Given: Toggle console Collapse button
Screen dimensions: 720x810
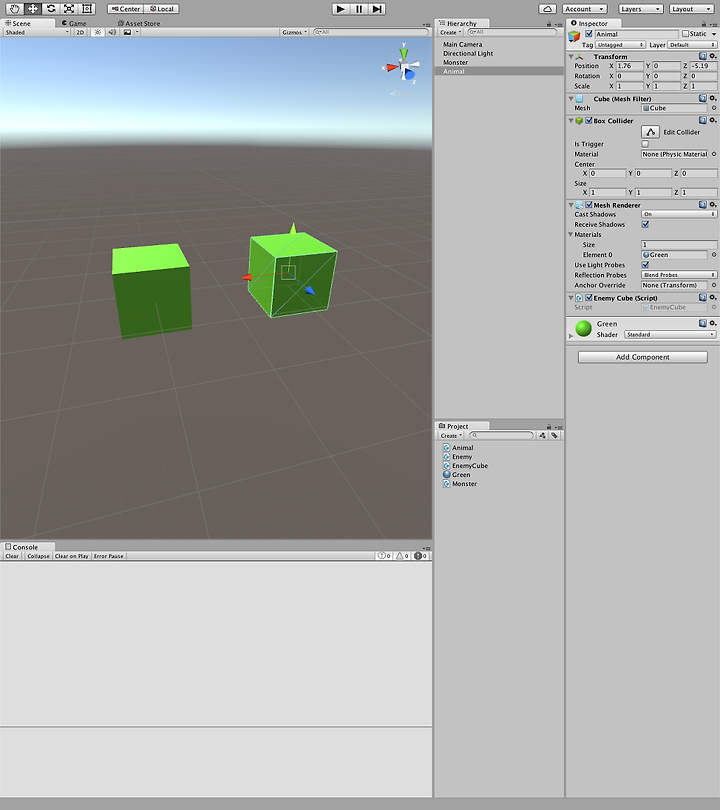Looking at the screenshot, I should pos(38,556).
